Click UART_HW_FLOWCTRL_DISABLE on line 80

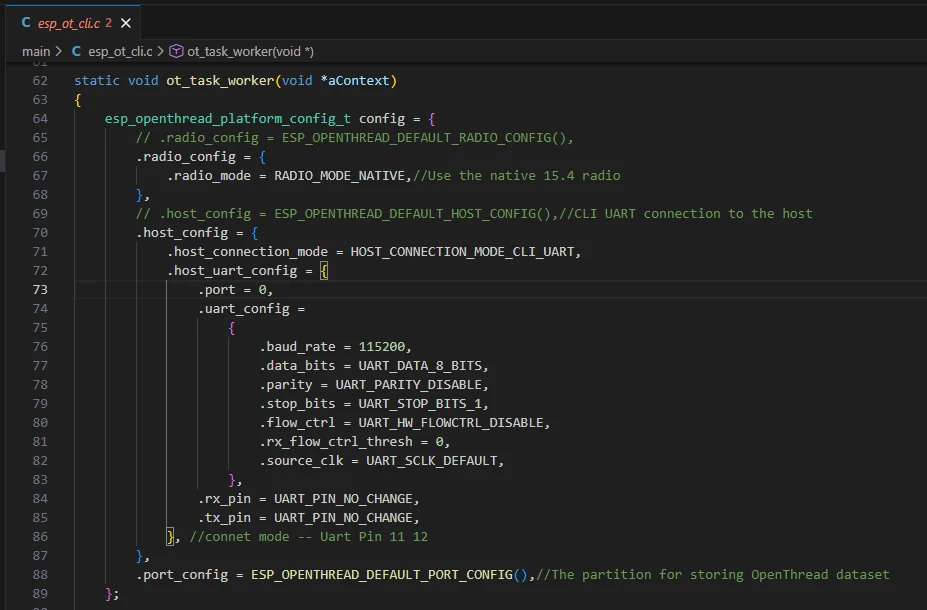(x=458, y=423)
